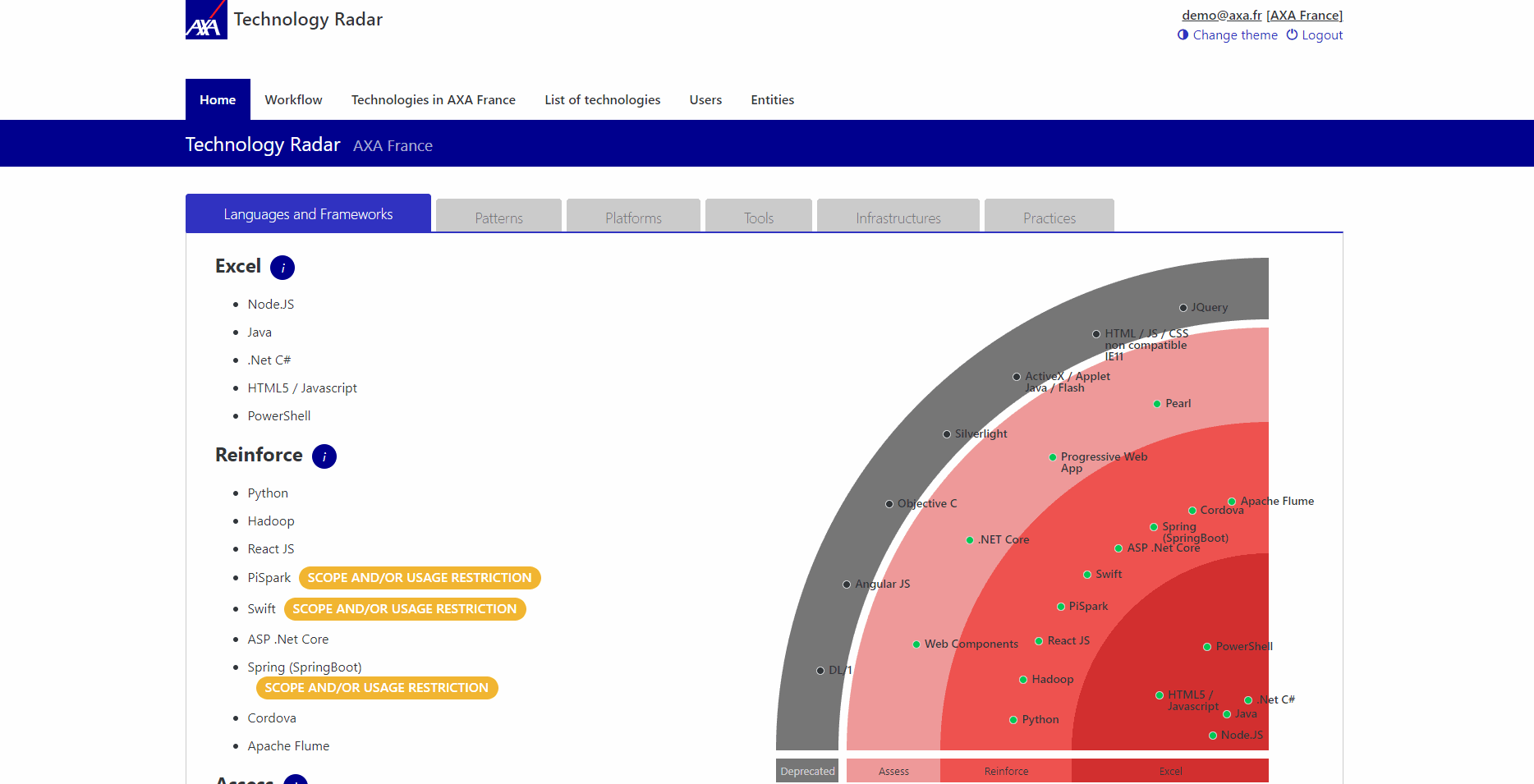Click the HTML / JS / CSS radar dot
Viewport: 1534px width, 784px height.
[1096, 334]
